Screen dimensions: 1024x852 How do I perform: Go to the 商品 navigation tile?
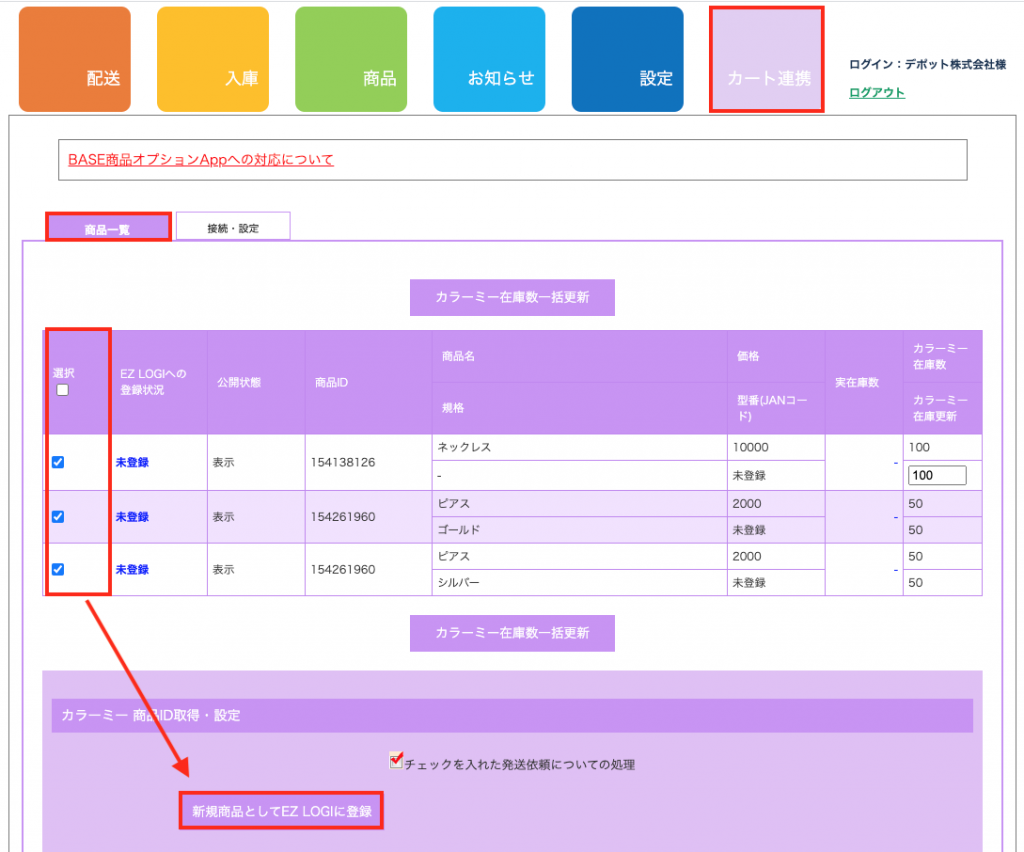click(350, 59)
